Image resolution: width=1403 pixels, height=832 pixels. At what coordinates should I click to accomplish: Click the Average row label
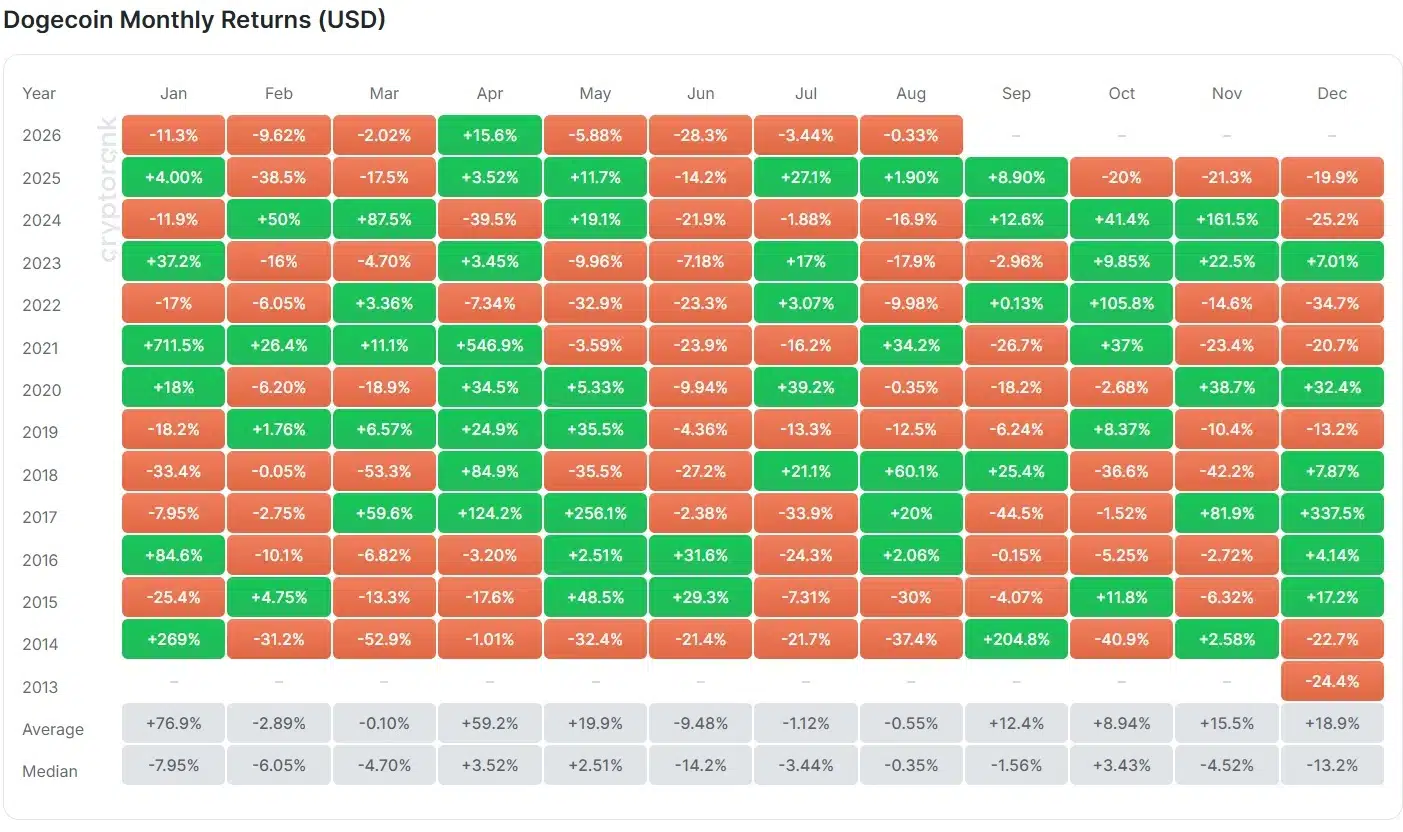(53, 730)
